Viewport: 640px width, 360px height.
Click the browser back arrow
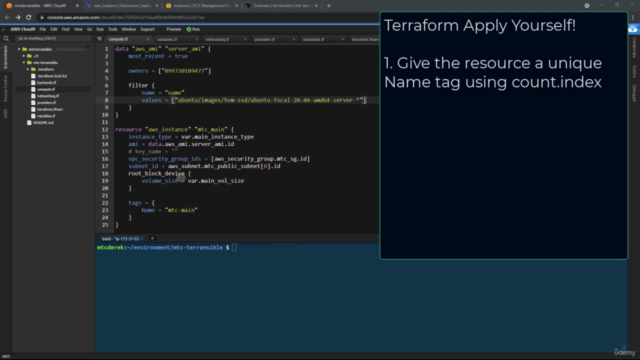click(7, 18)
